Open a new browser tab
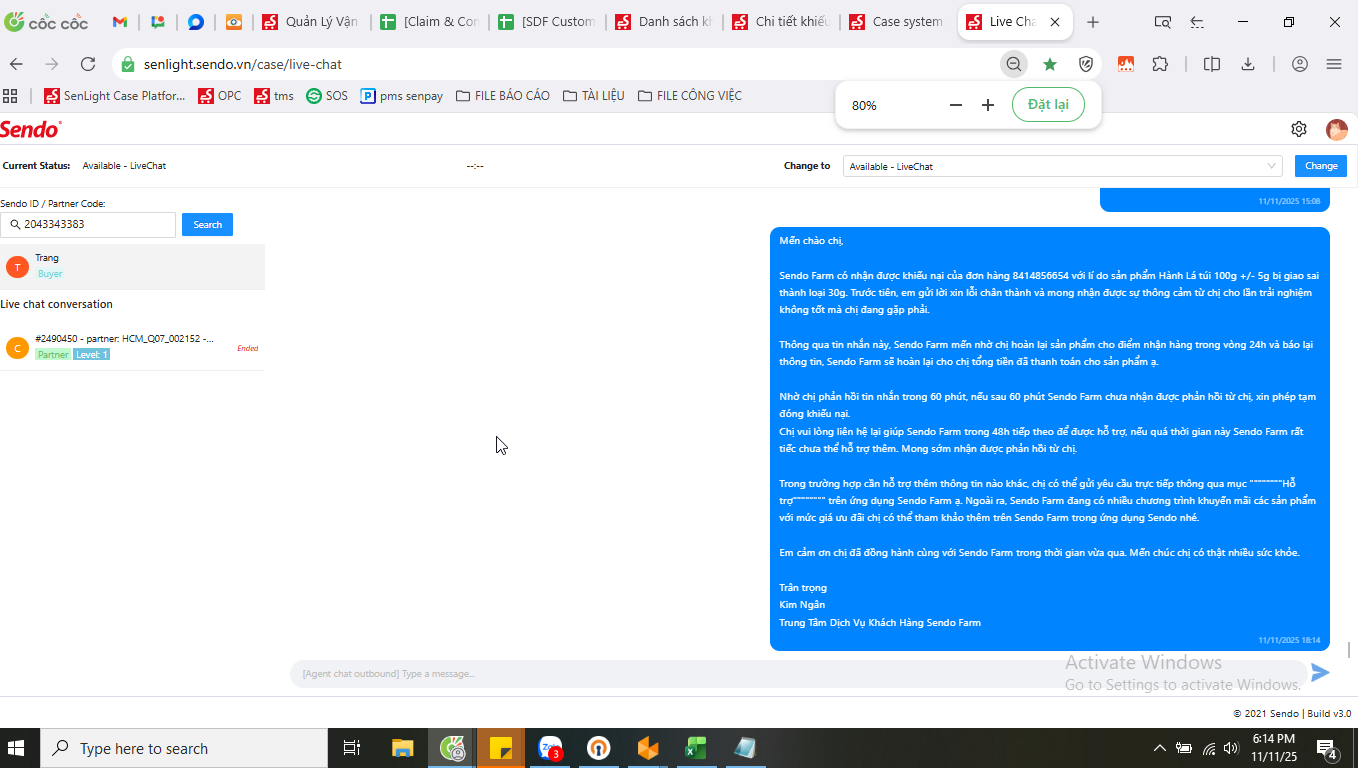The width and height of the screenshot is (1358, 768). click(x=1093, y=22)
